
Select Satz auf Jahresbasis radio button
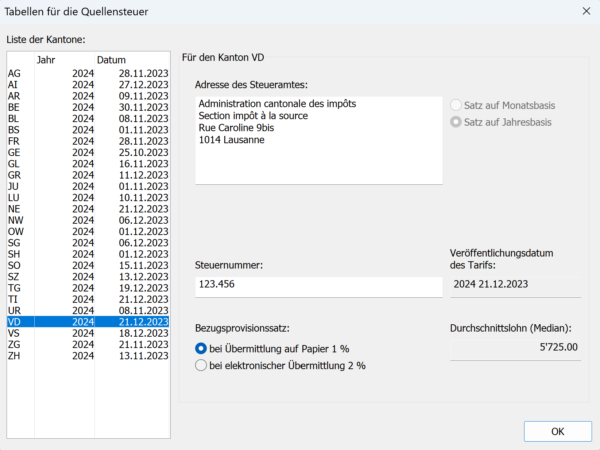point(501,122)
